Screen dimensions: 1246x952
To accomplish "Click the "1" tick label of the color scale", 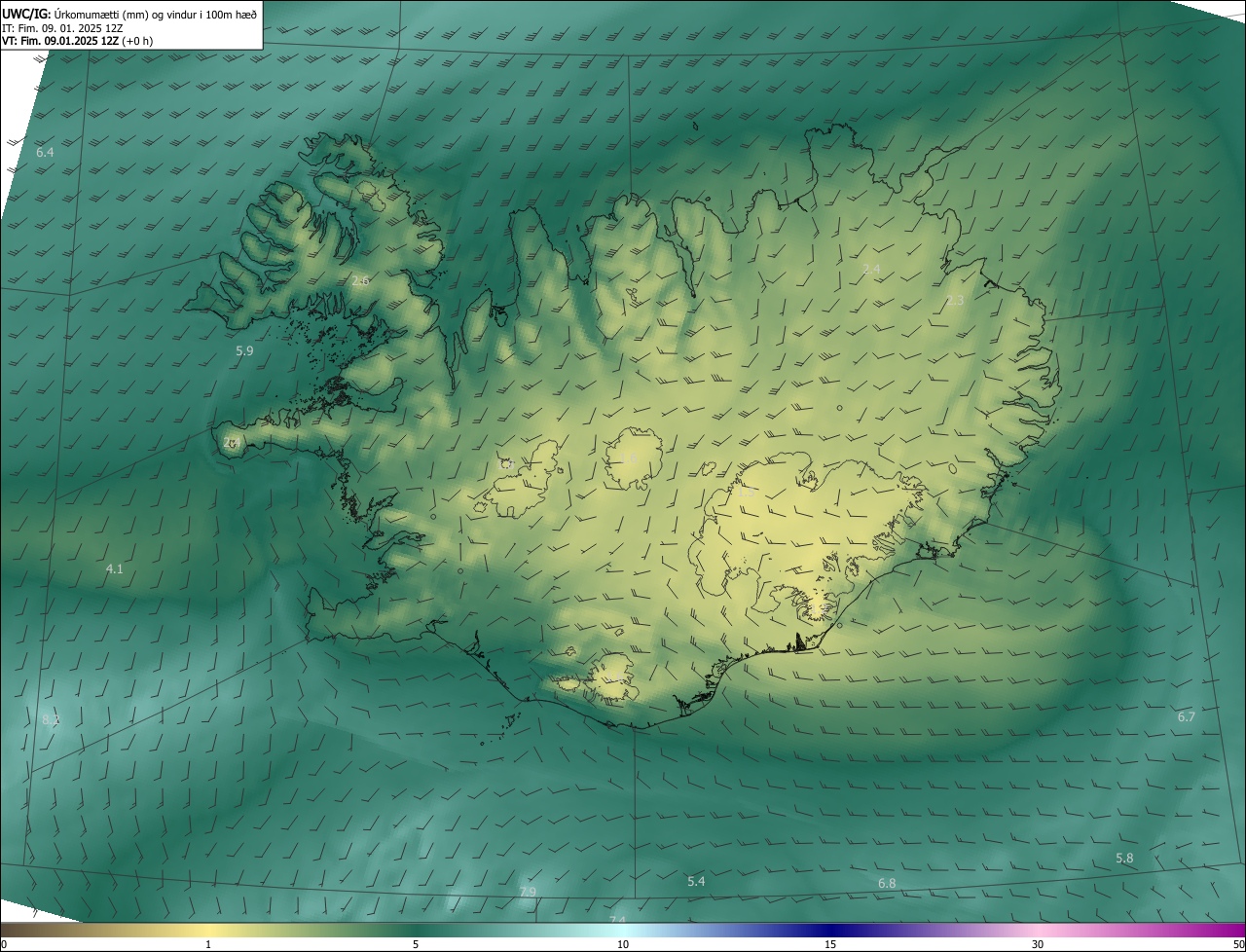I will (x=208, y=944).
